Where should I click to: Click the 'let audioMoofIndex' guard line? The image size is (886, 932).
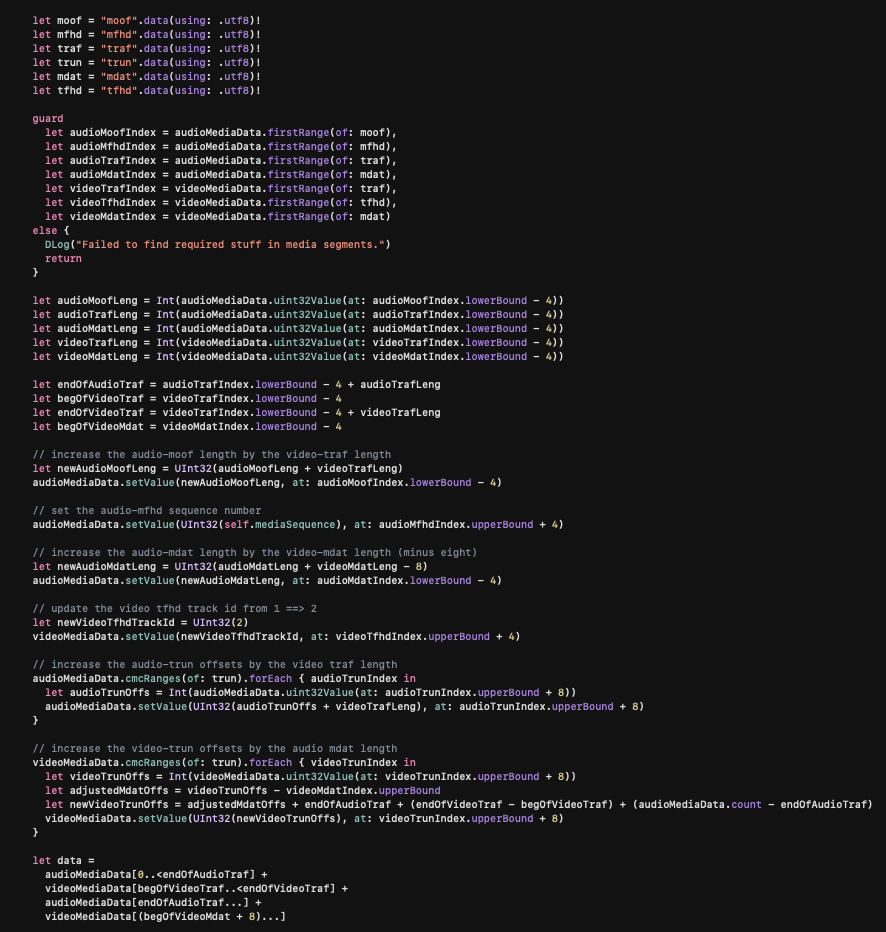point(221,133)
